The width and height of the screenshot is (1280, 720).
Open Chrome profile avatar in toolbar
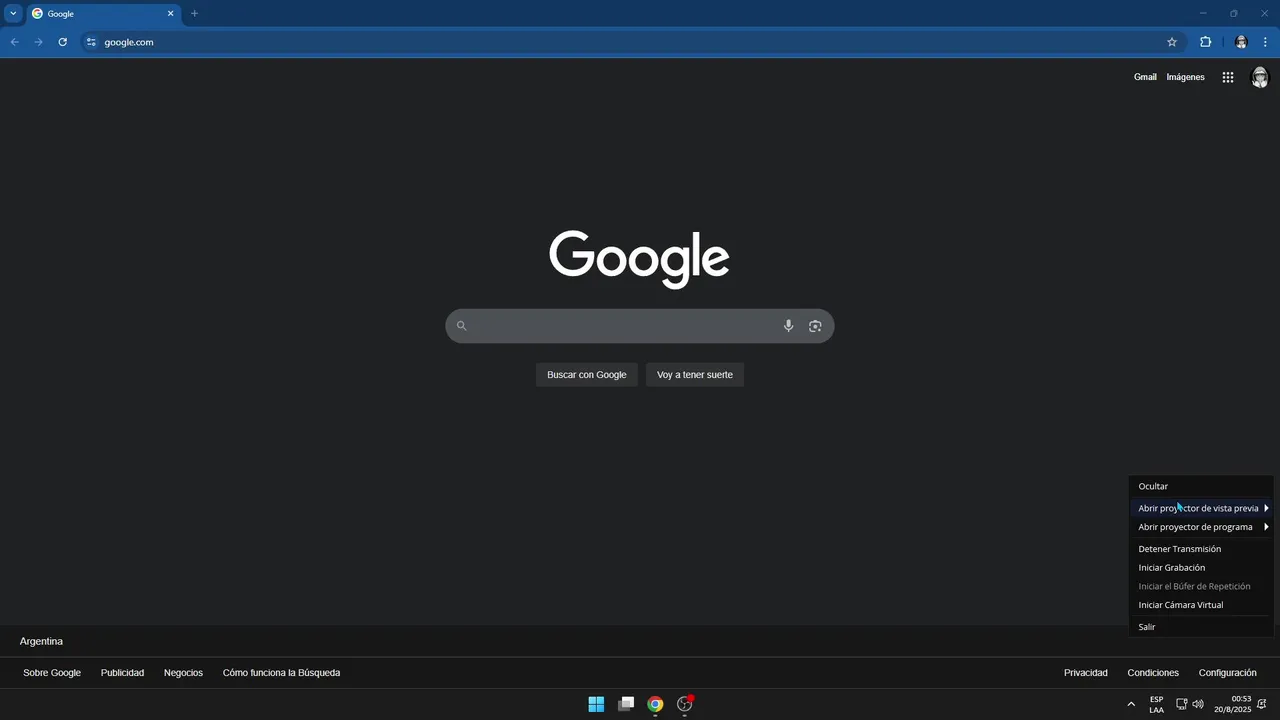tap(1241, 42)
